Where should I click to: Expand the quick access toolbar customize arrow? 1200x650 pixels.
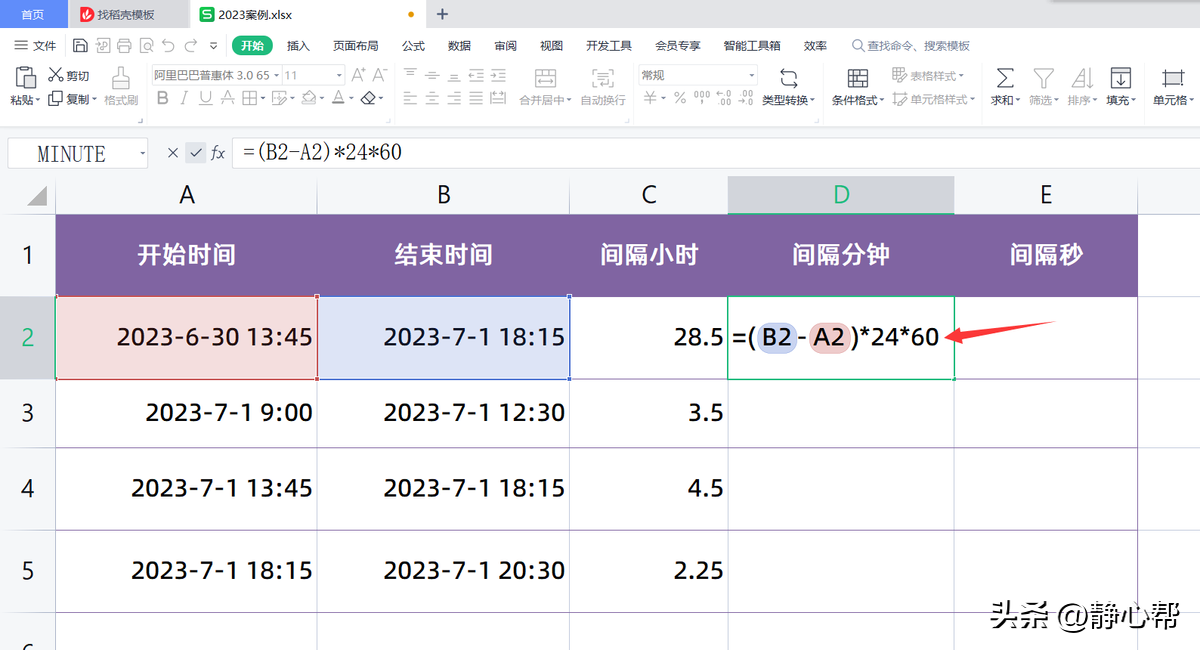213,46
